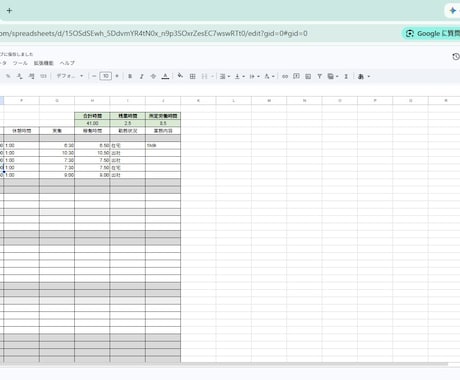This screenshot has width=460, height=380.
Task: Select the cell with value 2.5
Action: tap(128, 123)
